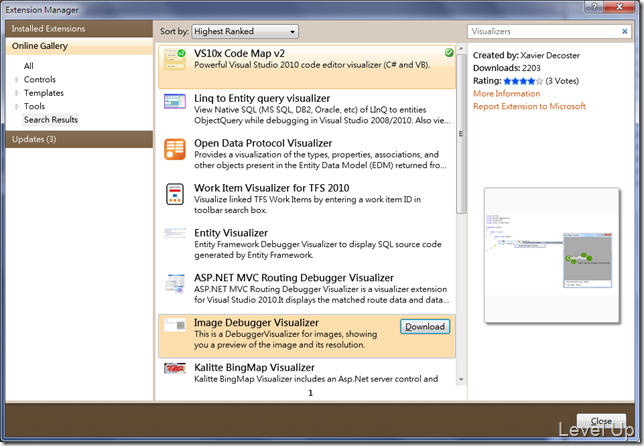644x446 pixels.
Task: Click the results list scrollbar thumb
Action: coord(461,133)
